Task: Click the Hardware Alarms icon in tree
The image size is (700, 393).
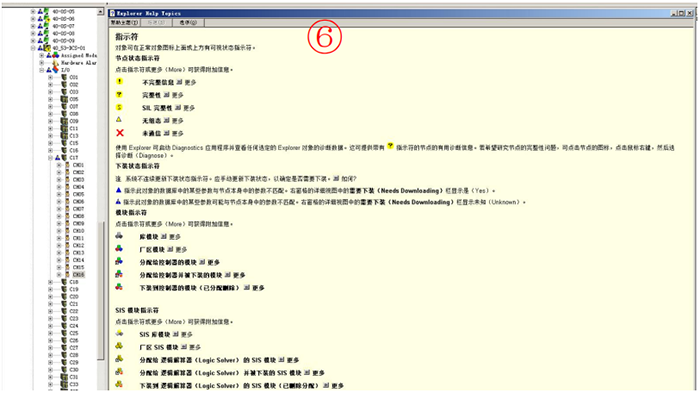Action: [55, 63]
